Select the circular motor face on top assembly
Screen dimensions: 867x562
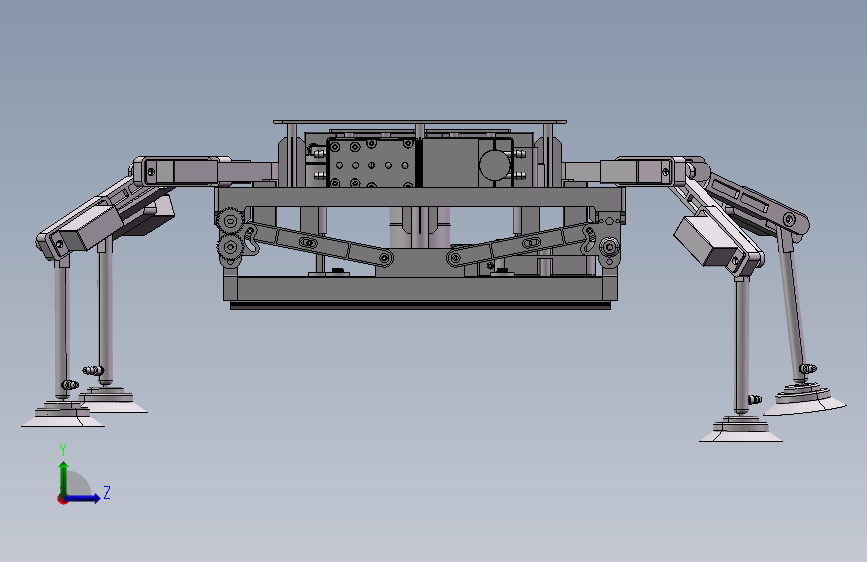pos(497,164)
